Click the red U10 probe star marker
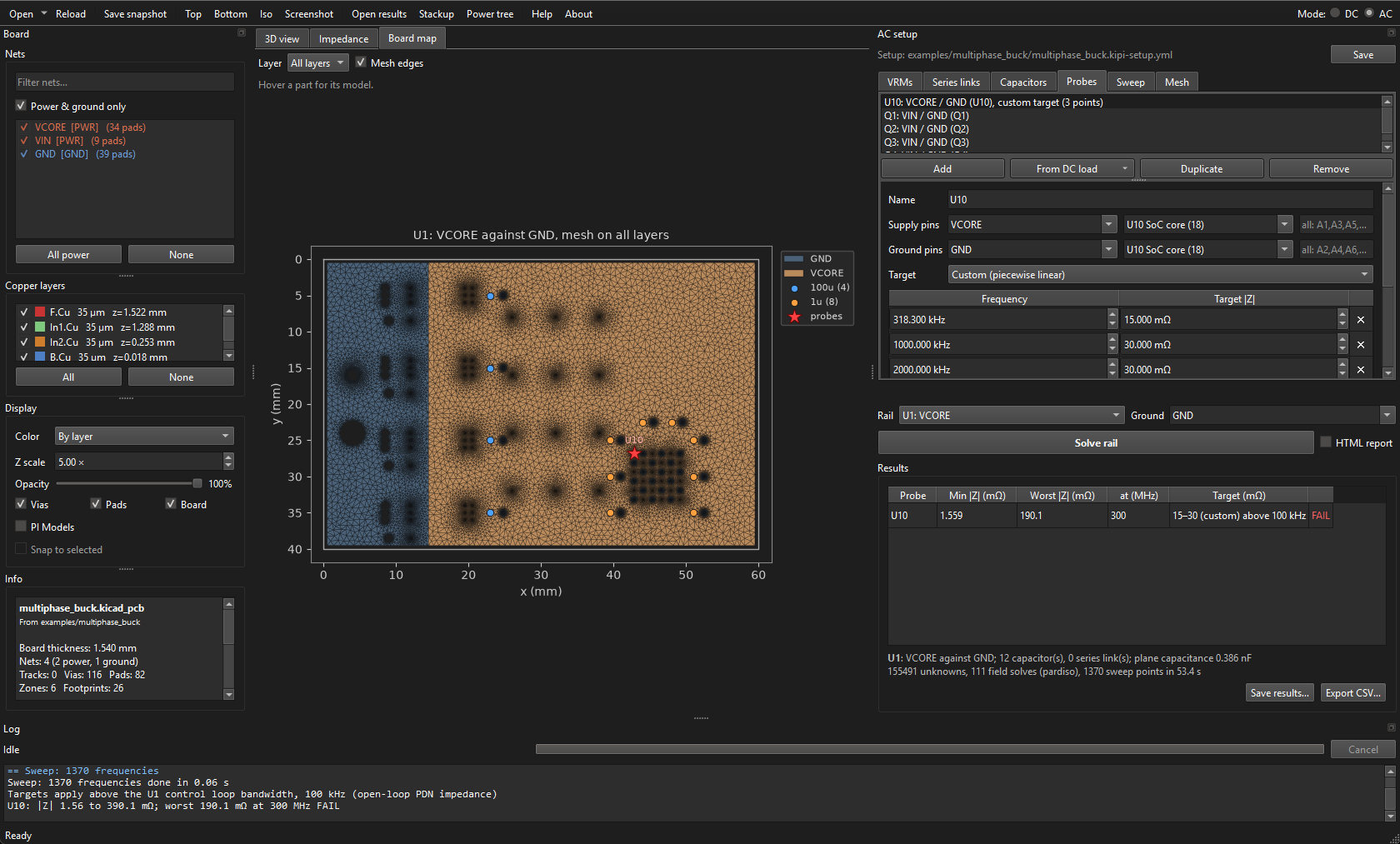 (634, 453)
